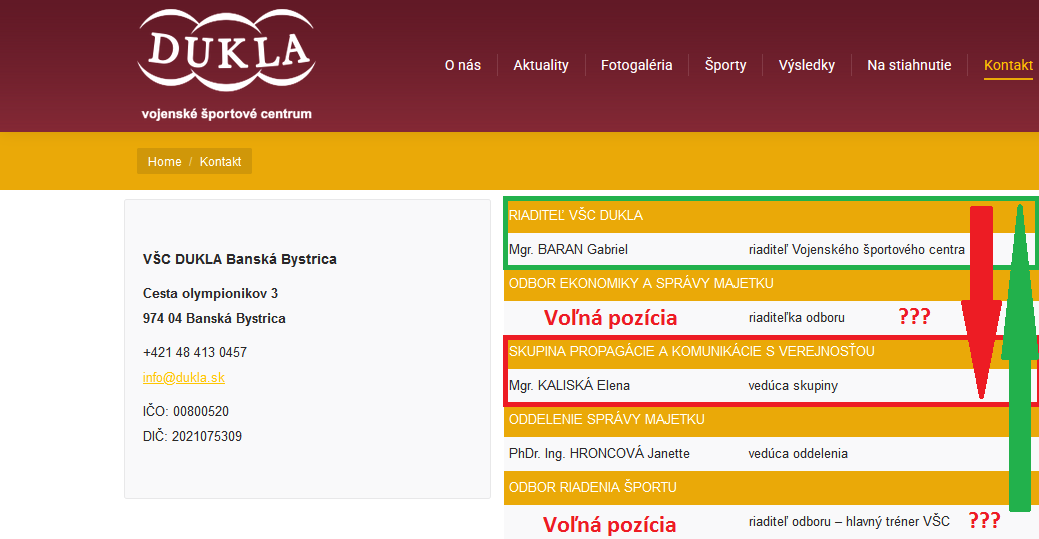Viewport: 1039px width, 539px height.
Task: Go to the Fotogaléria page
Action: coord(636,65)
